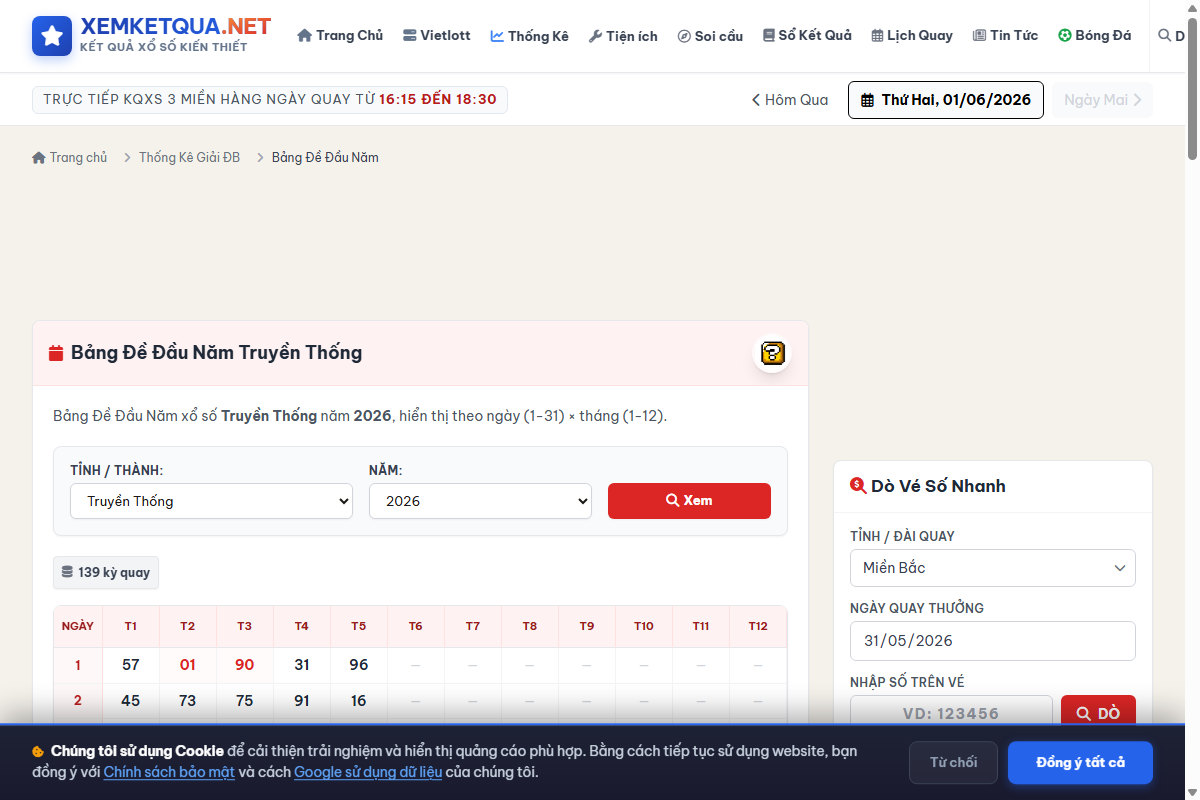Image resolution: width=1200 pixels, height=800 pixels.
Task: Click cell value 16 in row 2
Action: (359, 701)
